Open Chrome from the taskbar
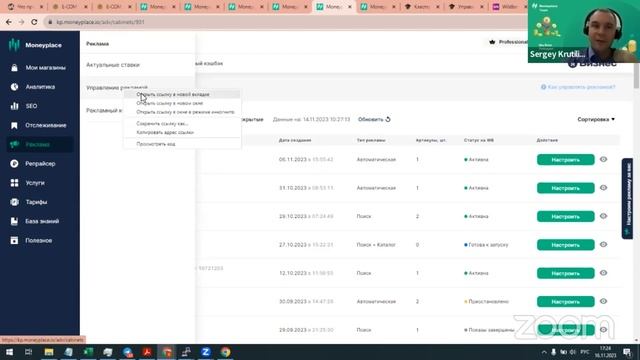 click(225, 352)
